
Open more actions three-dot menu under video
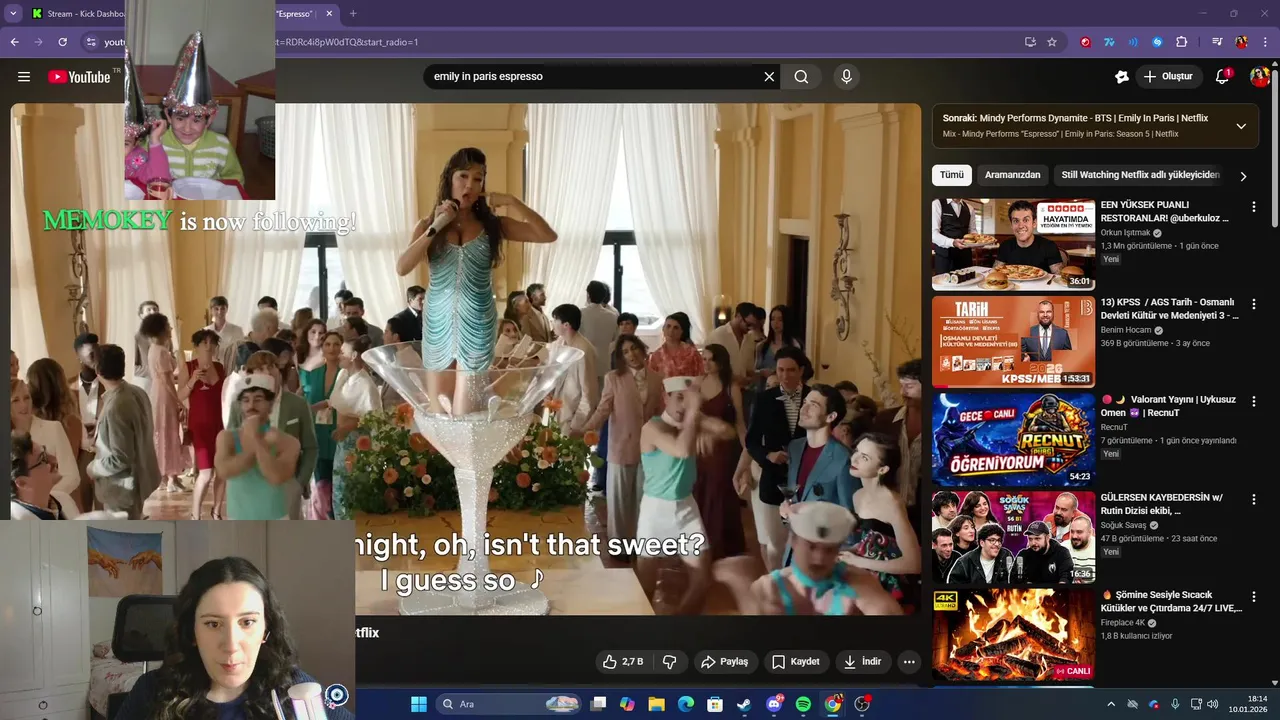[909, 662]
